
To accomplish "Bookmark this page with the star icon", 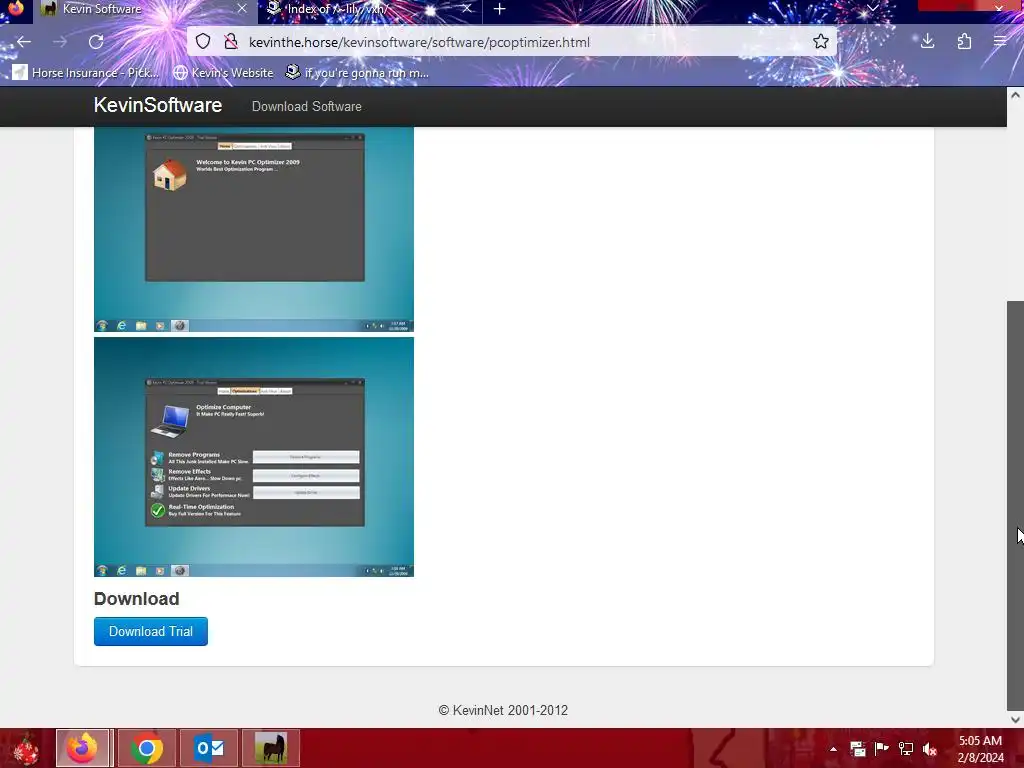I will tap(821, 42).
